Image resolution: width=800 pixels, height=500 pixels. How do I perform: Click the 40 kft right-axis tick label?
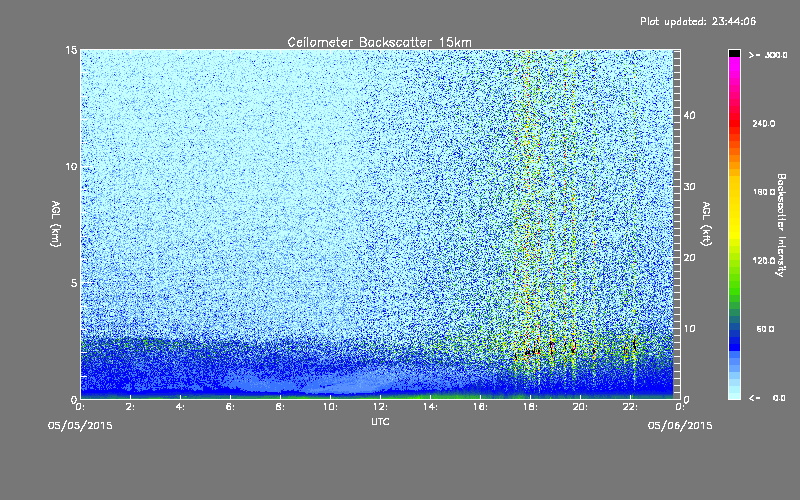point(689,115)
